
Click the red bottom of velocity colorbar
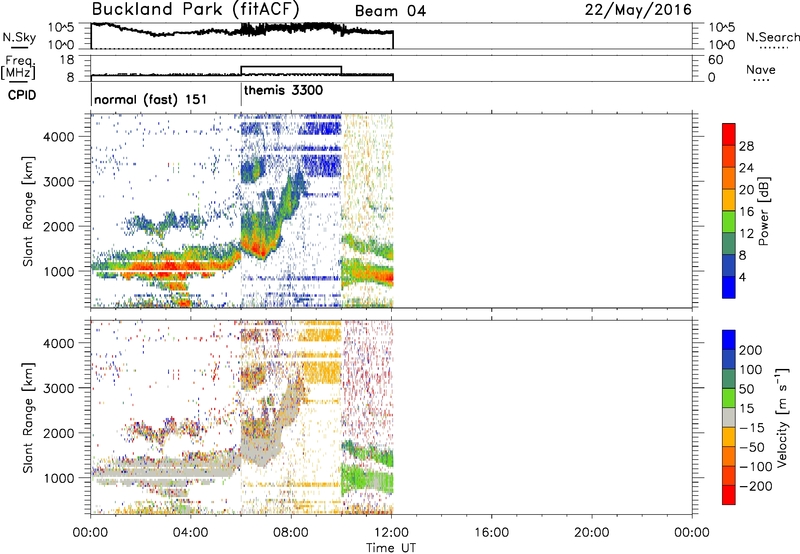729,495
